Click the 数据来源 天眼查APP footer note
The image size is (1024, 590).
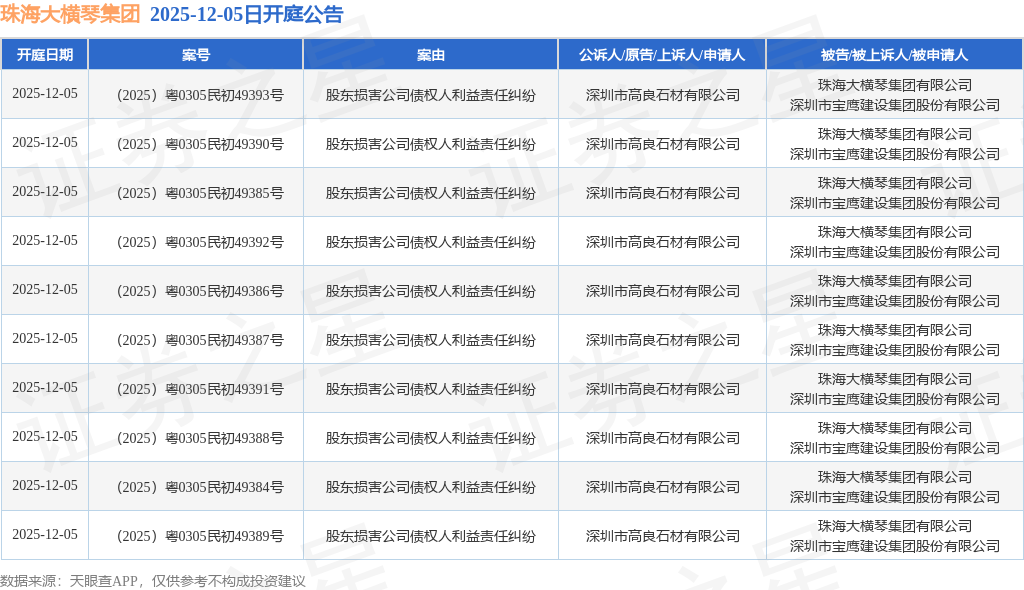coord(153,581)
